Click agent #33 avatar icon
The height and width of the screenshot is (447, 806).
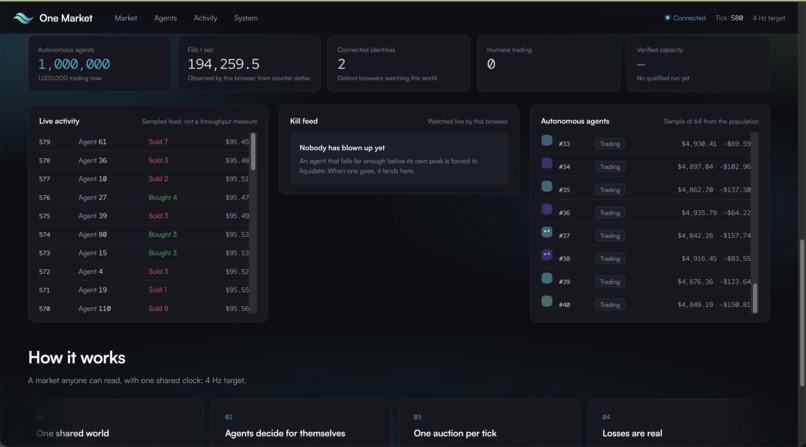pos(547,140)
